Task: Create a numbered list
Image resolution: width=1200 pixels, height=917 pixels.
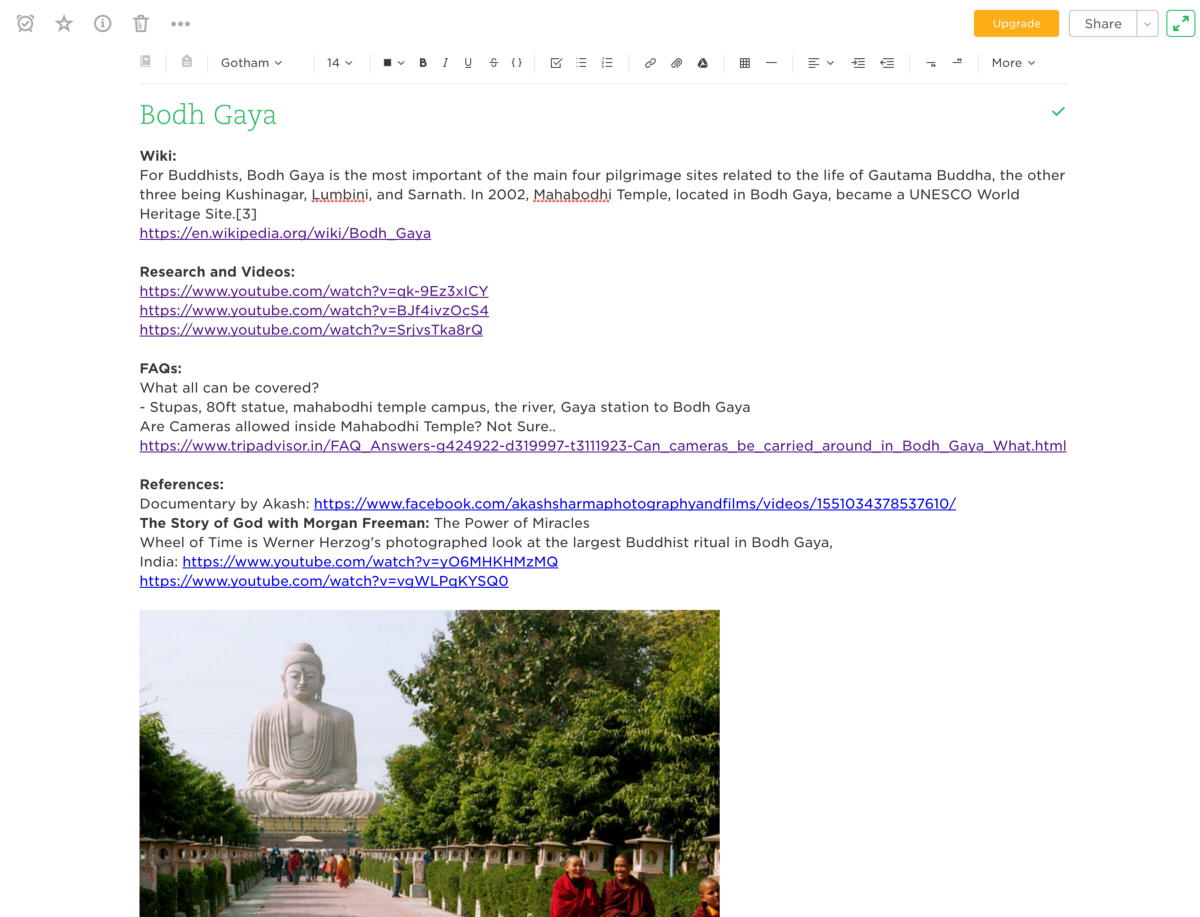Action: coord(607,63)
